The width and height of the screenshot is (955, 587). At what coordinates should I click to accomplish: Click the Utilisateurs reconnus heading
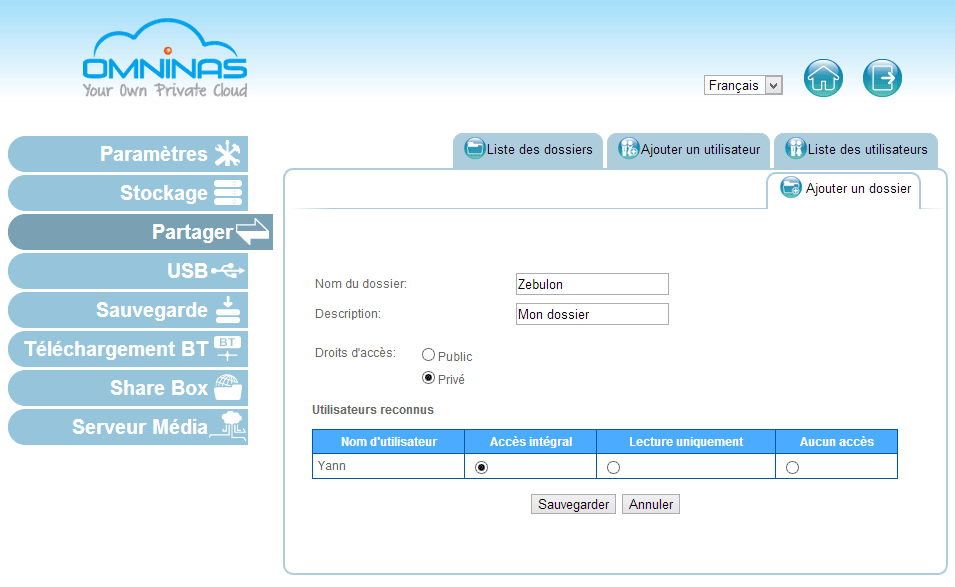click(x=373, y=410)
